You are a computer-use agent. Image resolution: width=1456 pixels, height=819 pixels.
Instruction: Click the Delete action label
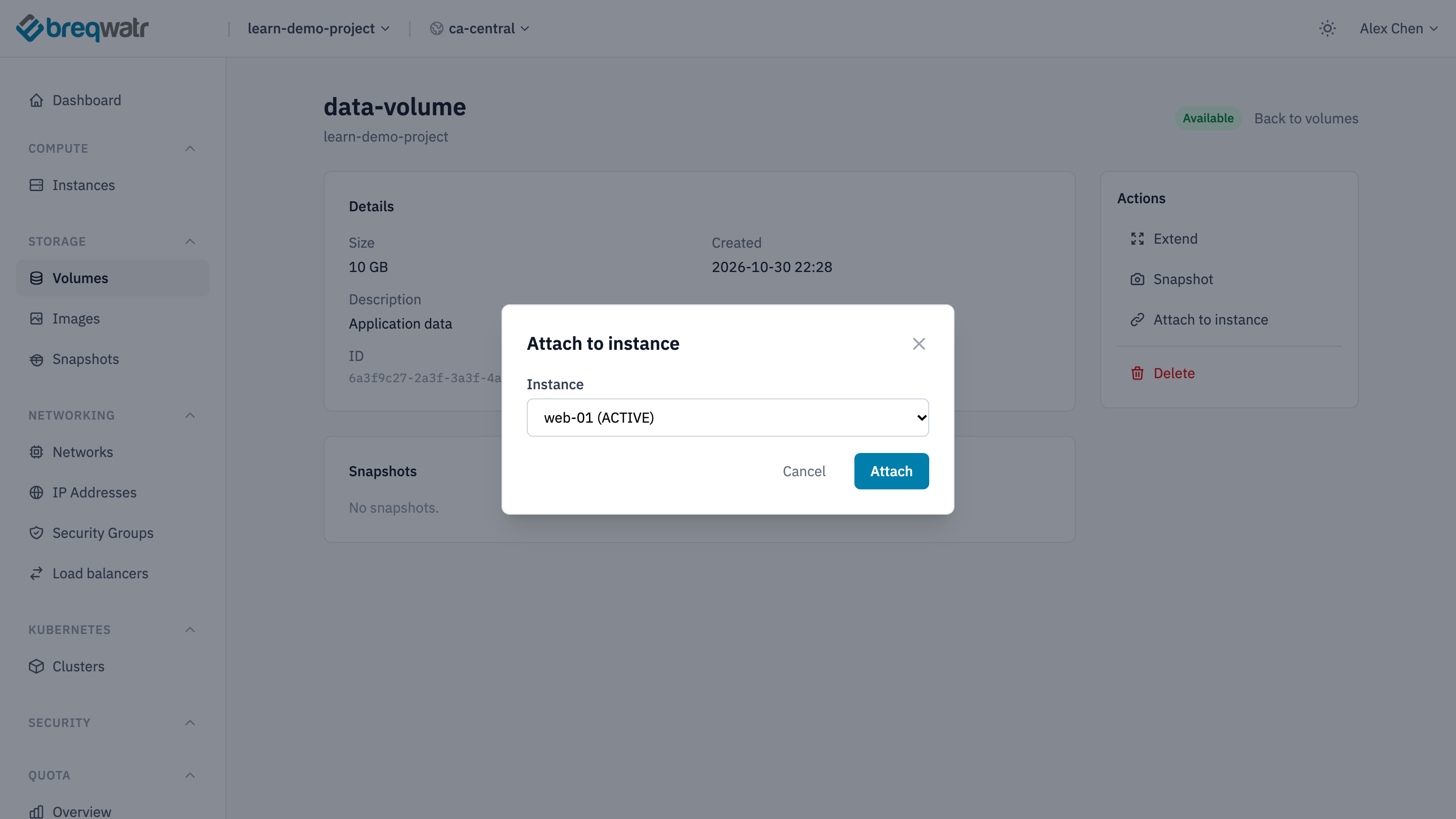click(x=1174, y=373)
